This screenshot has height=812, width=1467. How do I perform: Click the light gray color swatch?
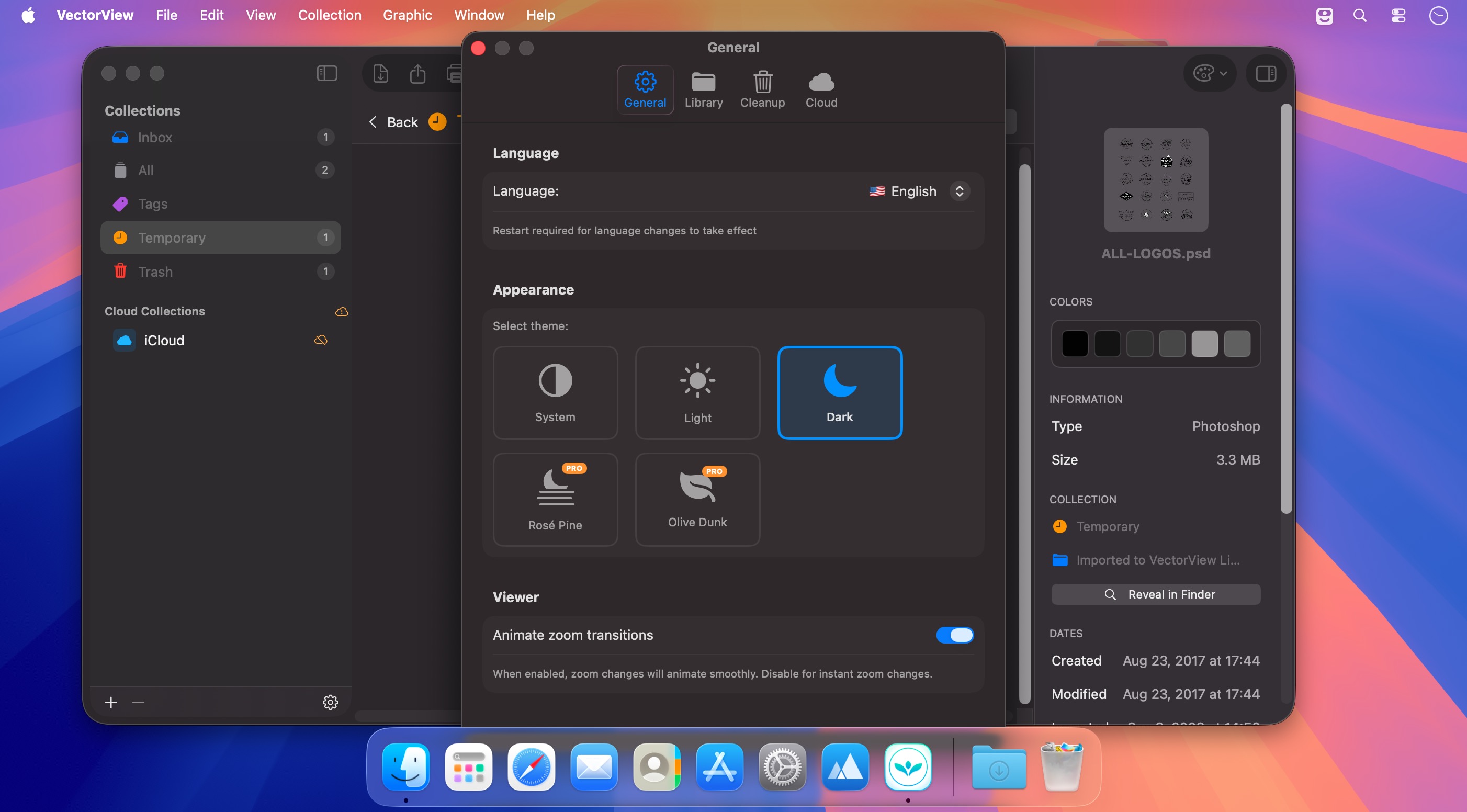[x=1204, y=343]
